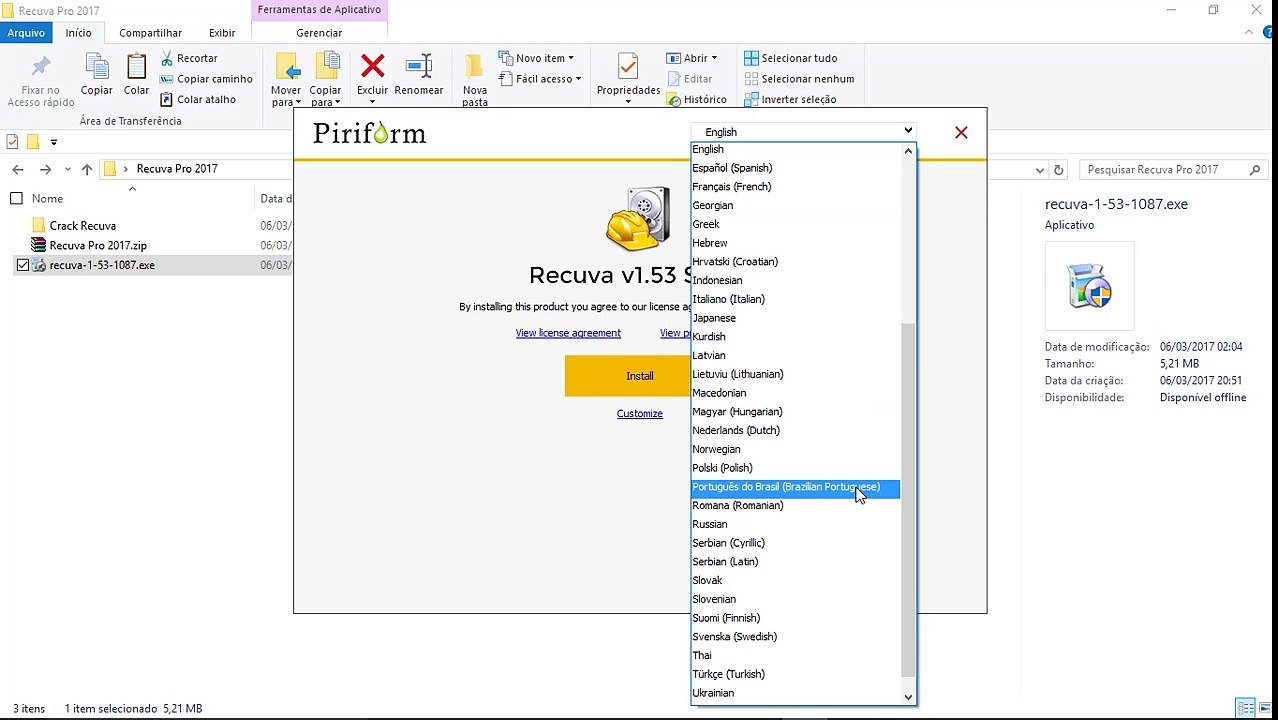This screenshot has width=1278, height=720.
Task: Uncheck the recuva-1-53-1087.exe checkbox
Action: 22,265
